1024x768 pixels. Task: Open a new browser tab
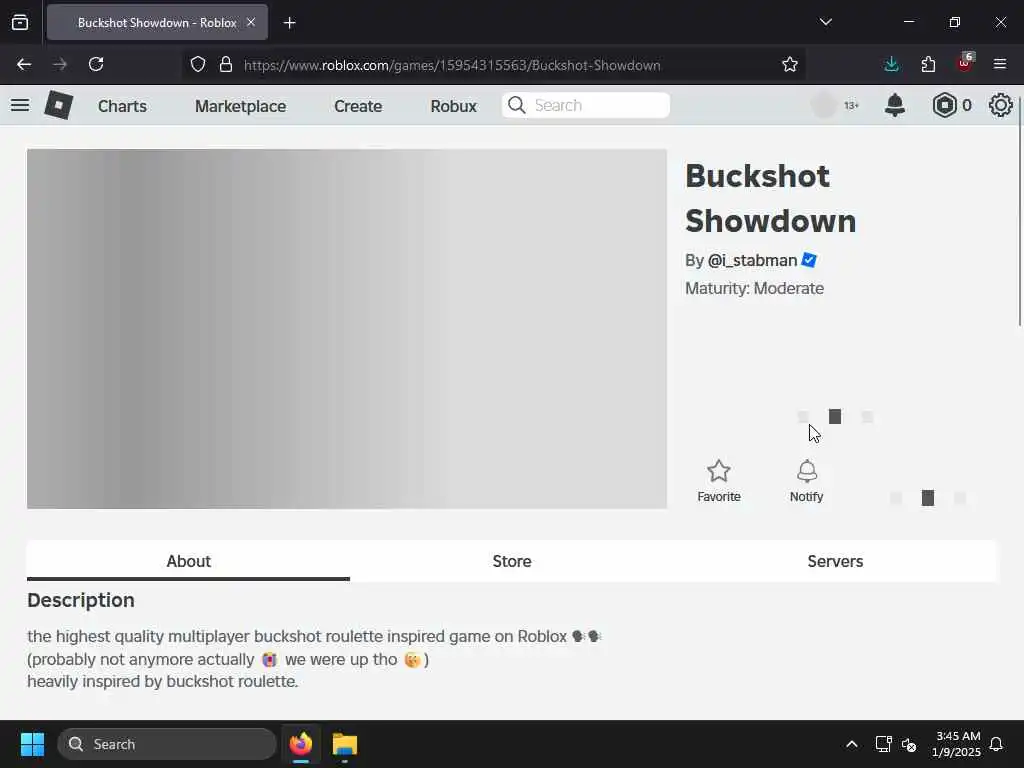tap(289, 23)
